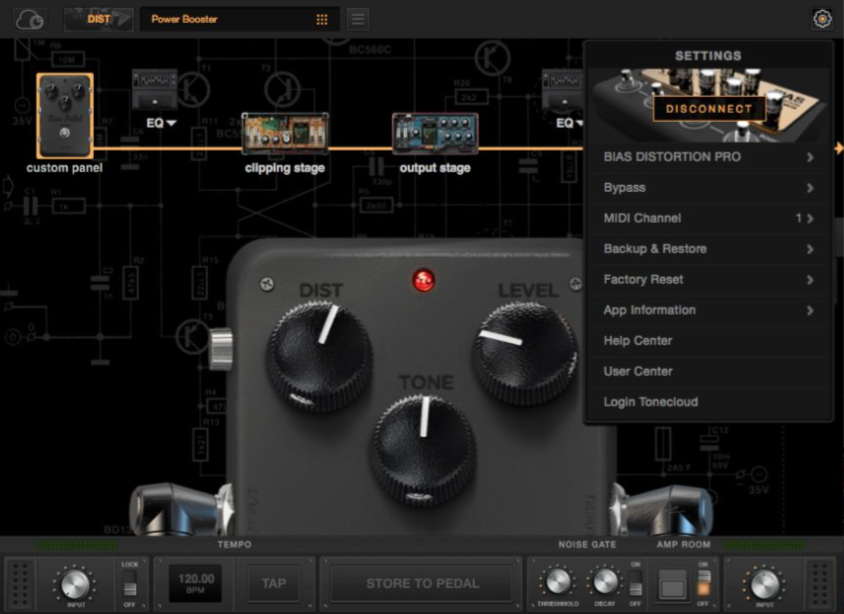Open the hamburger menu in top bar
The width and height of the screenshot is (844, 614).
click(358, 19)
